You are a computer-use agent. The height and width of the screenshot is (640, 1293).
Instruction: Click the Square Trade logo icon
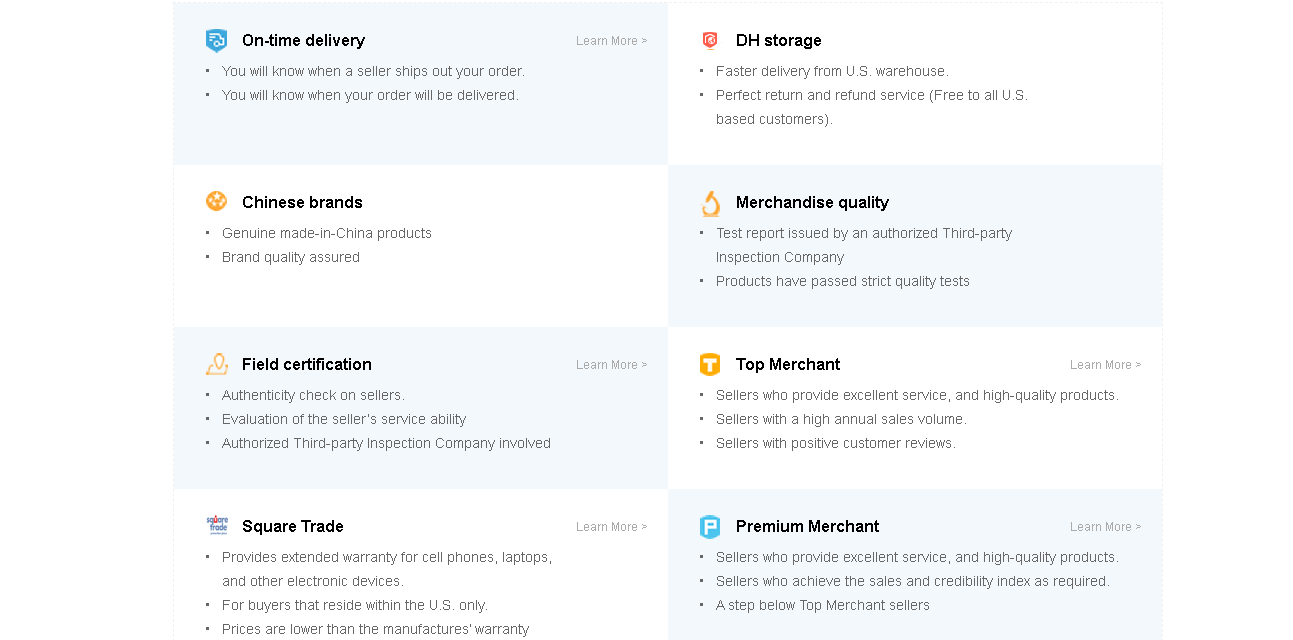point(217,525)
